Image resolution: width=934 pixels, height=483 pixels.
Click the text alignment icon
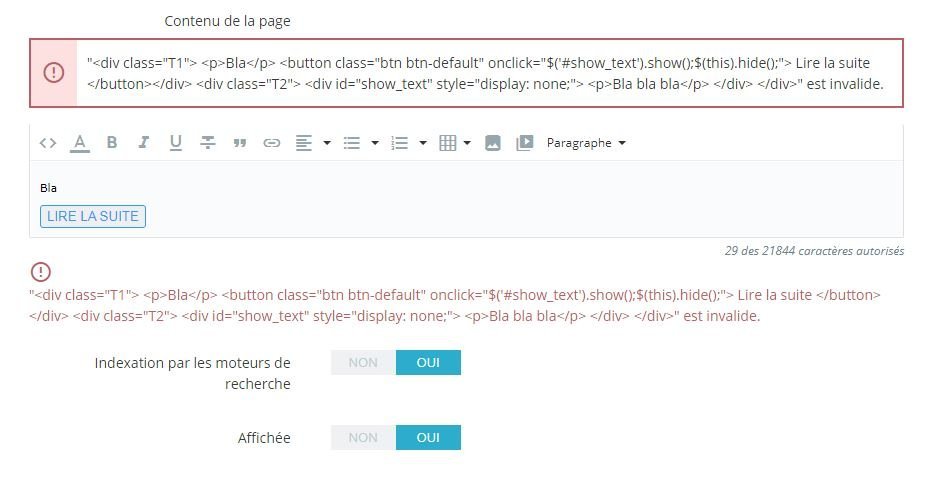(304, 143)
